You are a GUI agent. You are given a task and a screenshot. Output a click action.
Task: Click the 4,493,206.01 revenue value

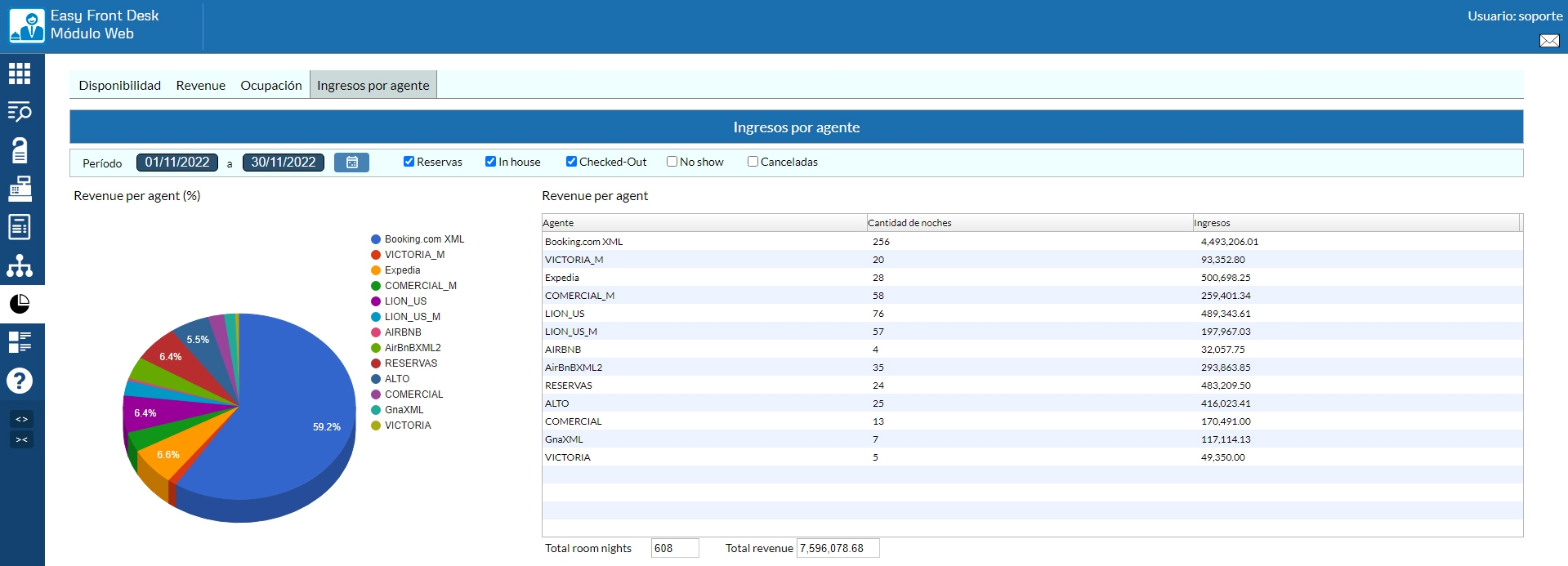[1230, 242]
